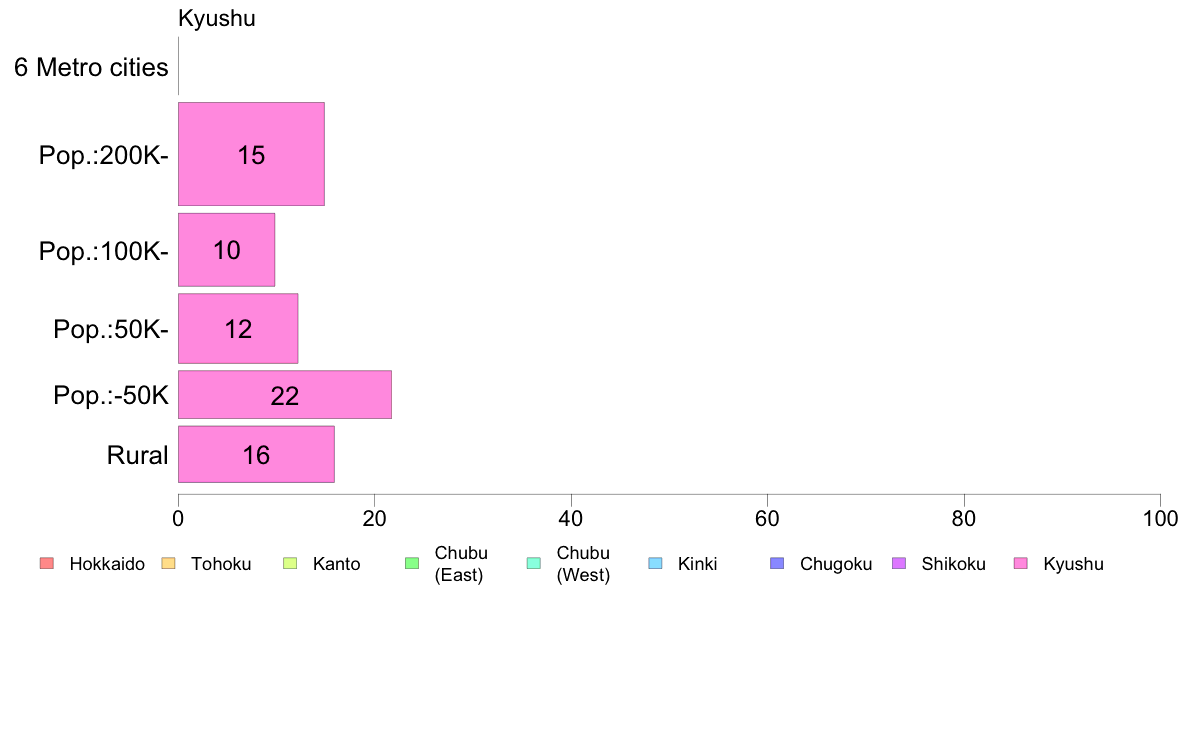This screenshot has width=1188, height=736.
Task: Click the Kanto legend text label
Action: [336, 564]
